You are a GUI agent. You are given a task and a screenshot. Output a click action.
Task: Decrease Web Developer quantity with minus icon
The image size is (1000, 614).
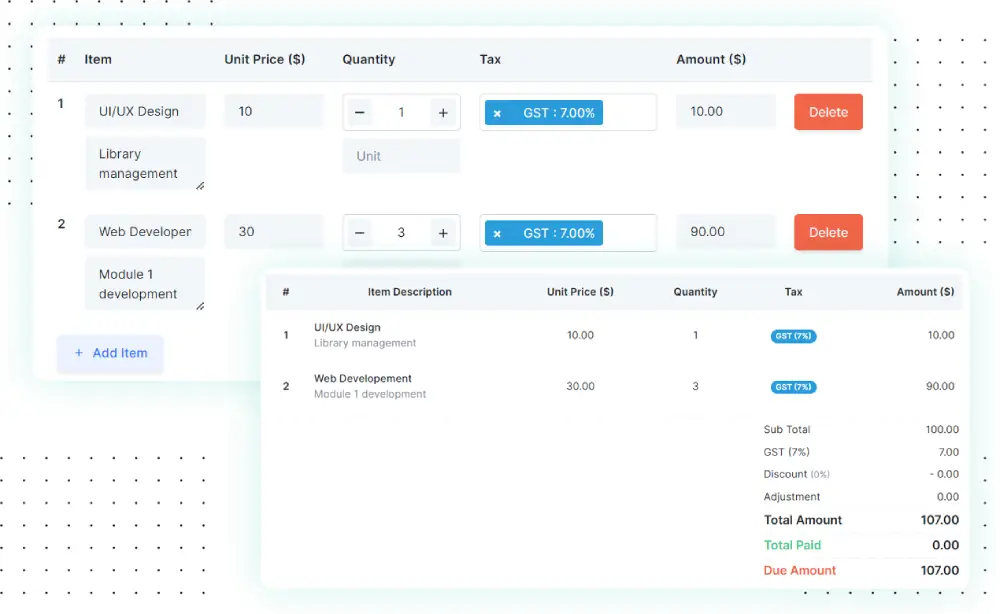[359, 233]
